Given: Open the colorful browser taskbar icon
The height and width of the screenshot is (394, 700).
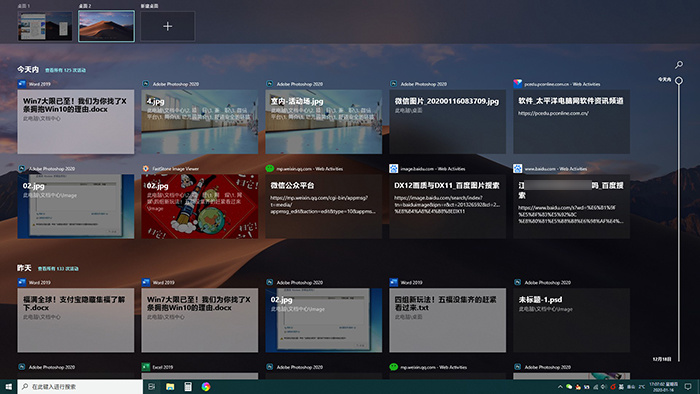Looking at the screenshot, I should 206,386.
